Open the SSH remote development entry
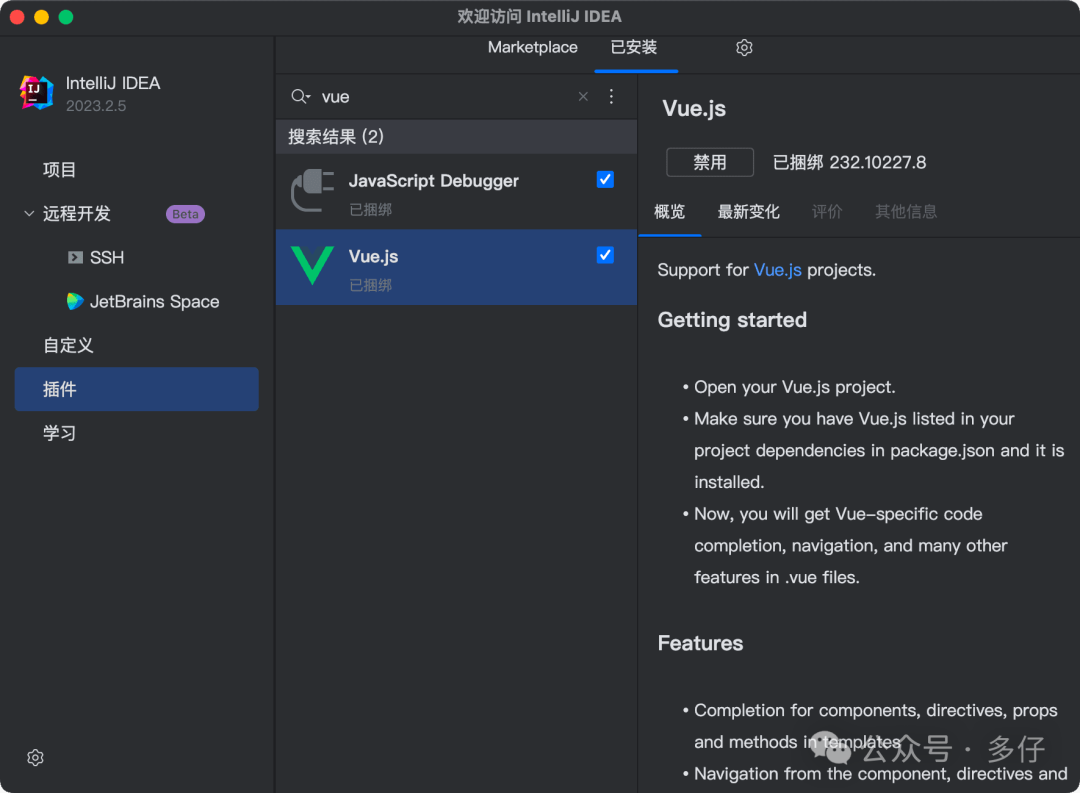 pyautogui.click(x=106, y=258)
